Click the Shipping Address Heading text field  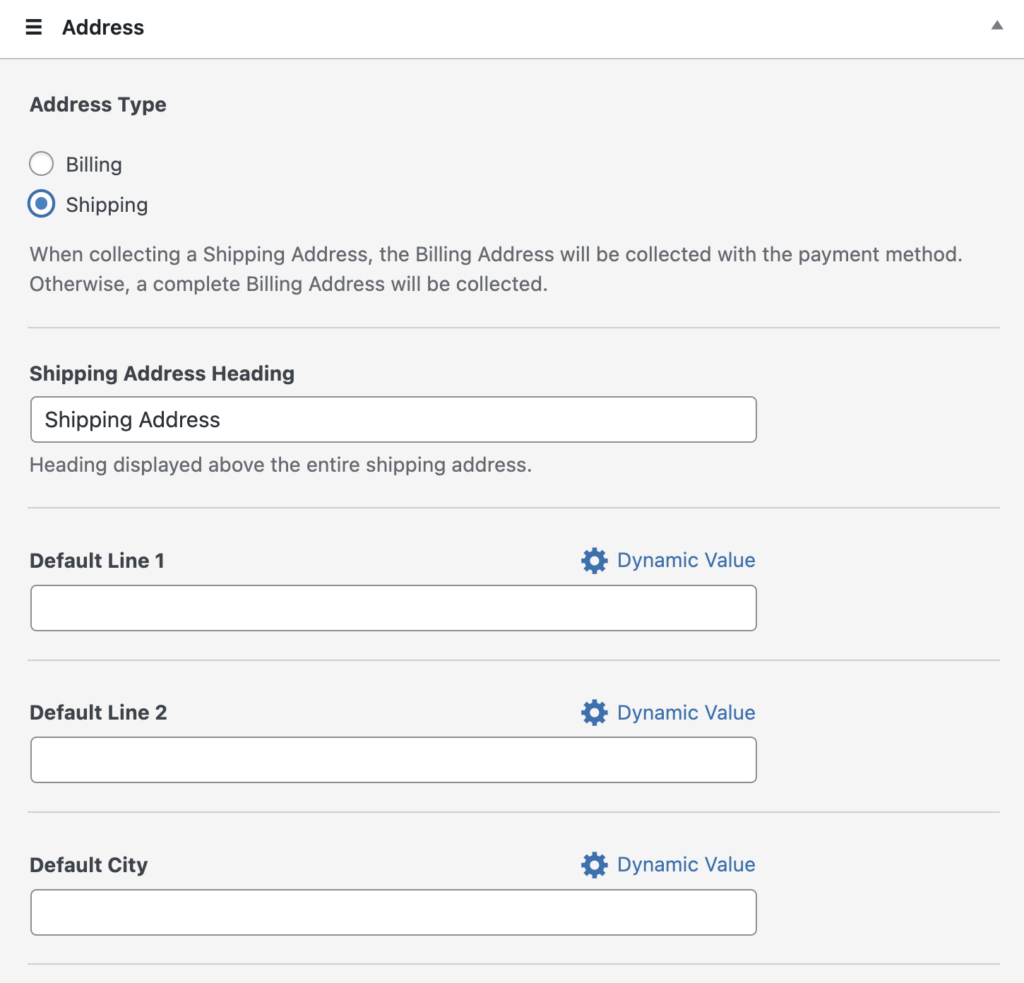tap(393, 420)
